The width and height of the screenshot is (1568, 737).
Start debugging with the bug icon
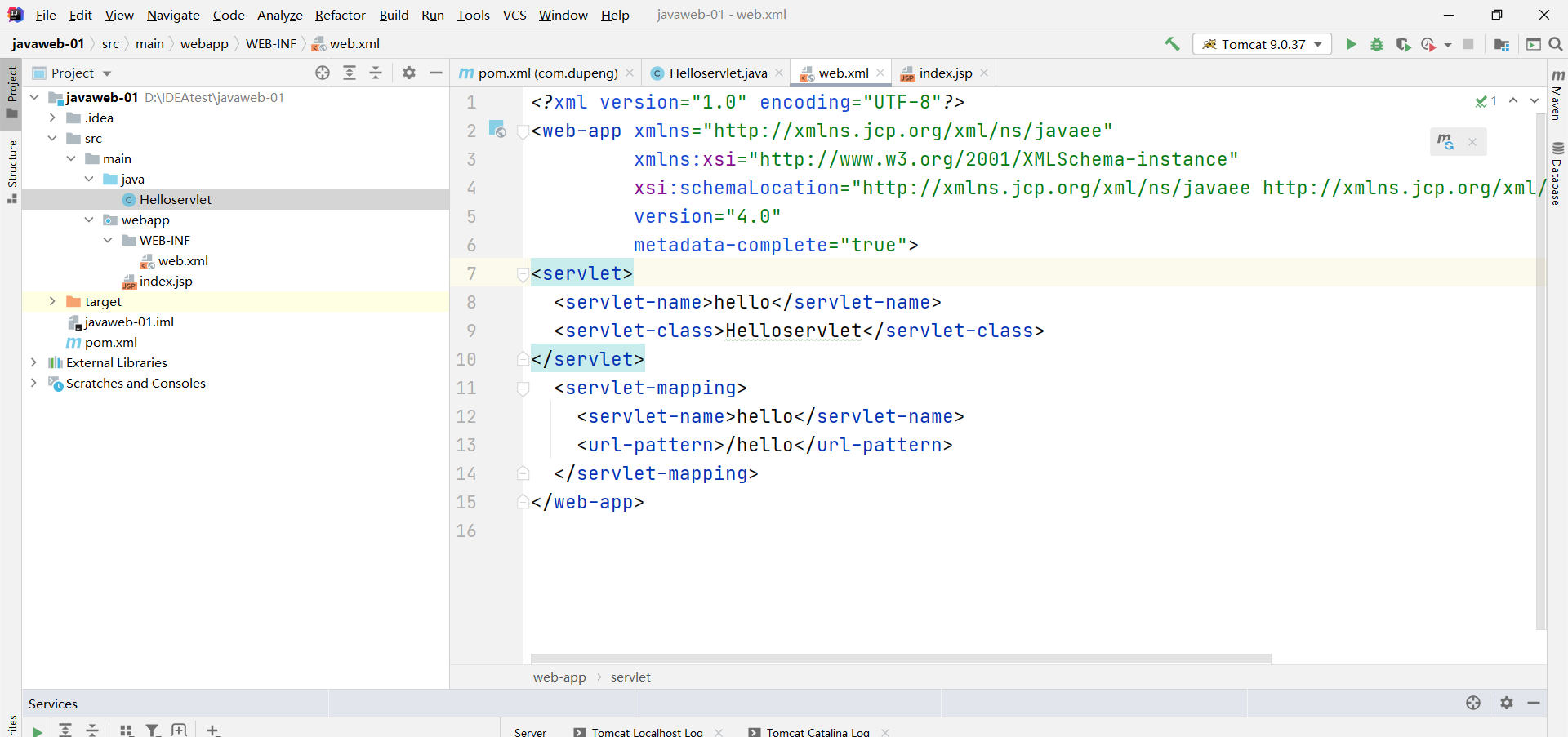coord(1377,44)
